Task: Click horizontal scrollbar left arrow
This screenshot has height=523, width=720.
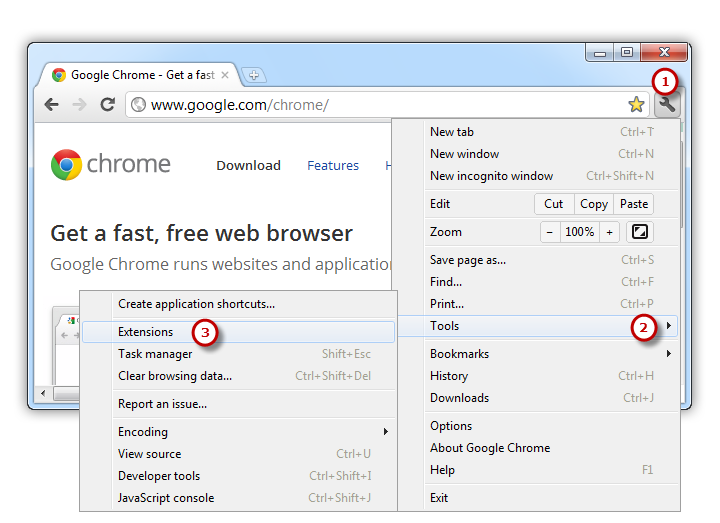Action: (43, 393)
